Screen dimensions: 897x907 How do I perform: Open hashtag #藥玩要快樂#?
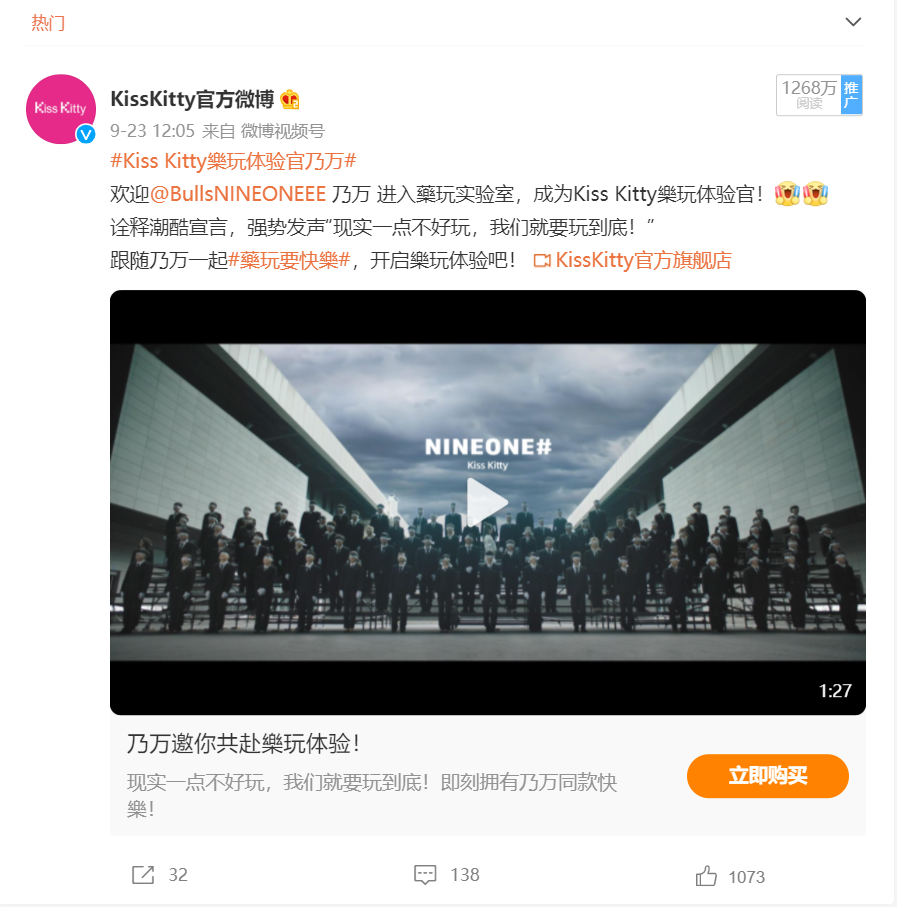[290, 260]
